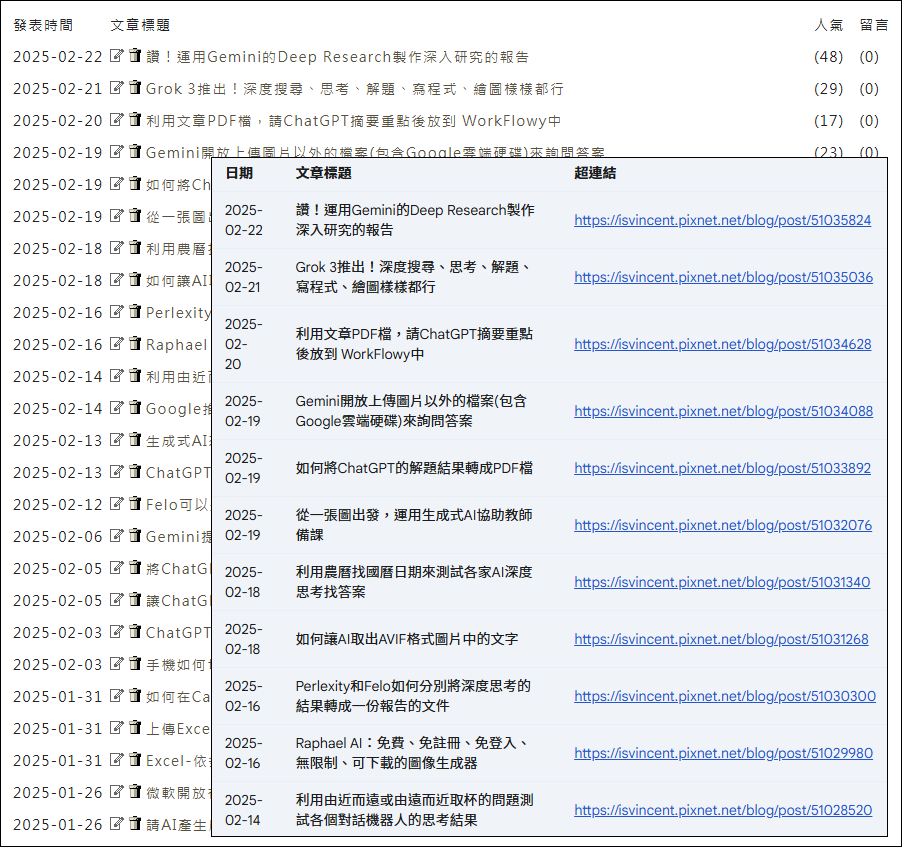Select the (17) popularity count
This screenshot has height=847, width=902.
[x=828, y=121]
